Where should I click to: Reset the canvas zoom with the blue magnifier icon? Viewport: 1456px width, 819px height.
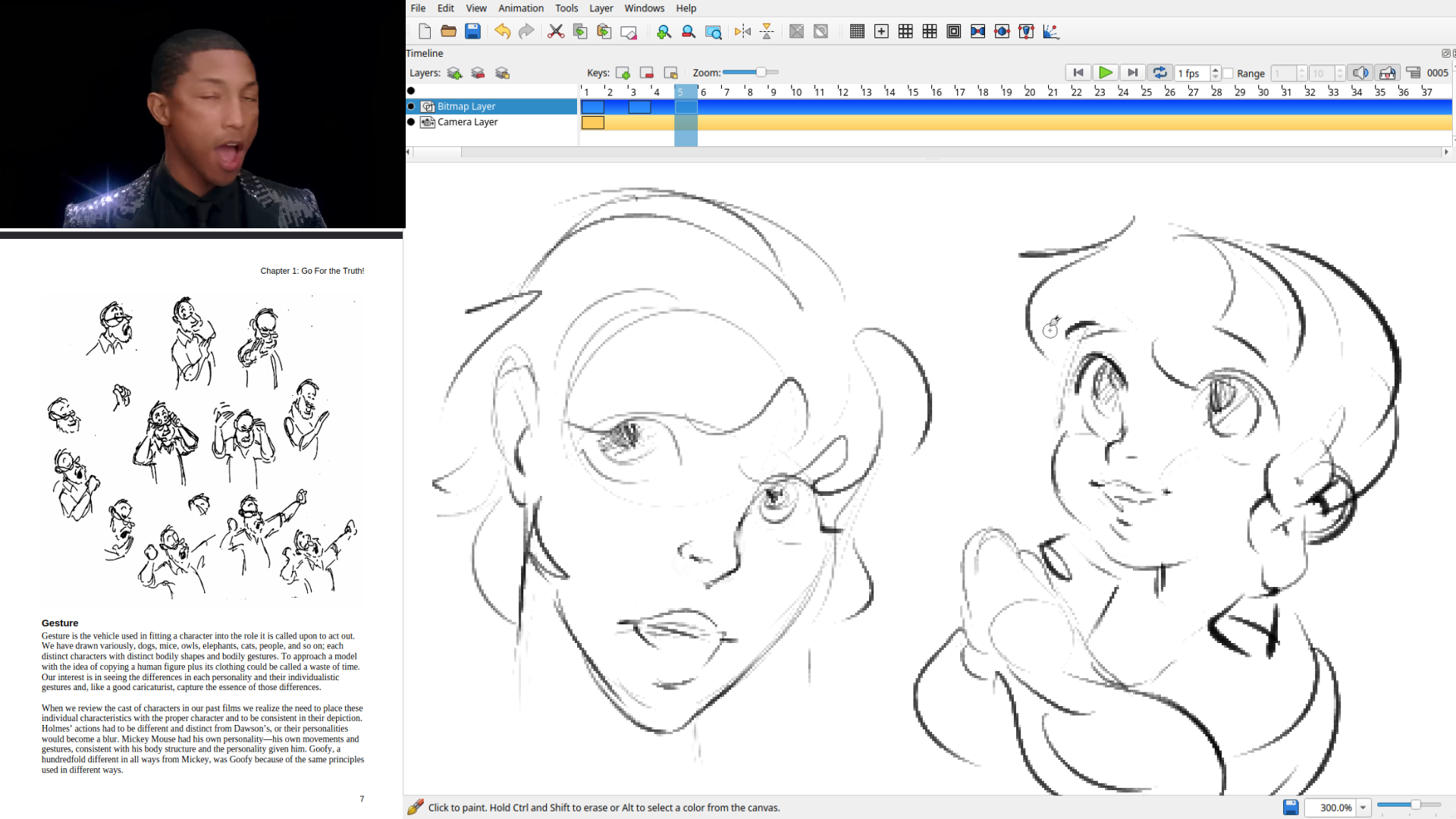point(713,31)
